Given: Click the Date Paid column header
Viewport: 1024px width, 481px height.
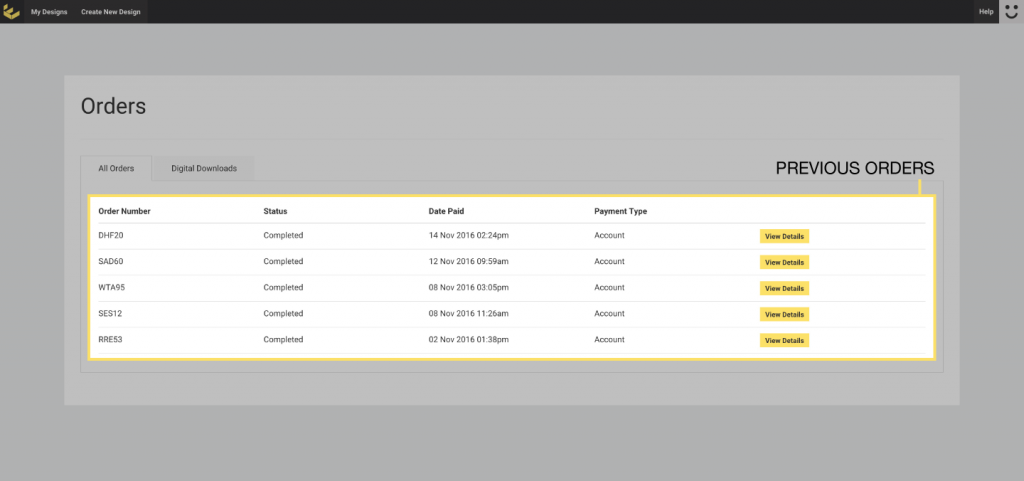Looking at the screenshot, I should [x=446, y=211].
